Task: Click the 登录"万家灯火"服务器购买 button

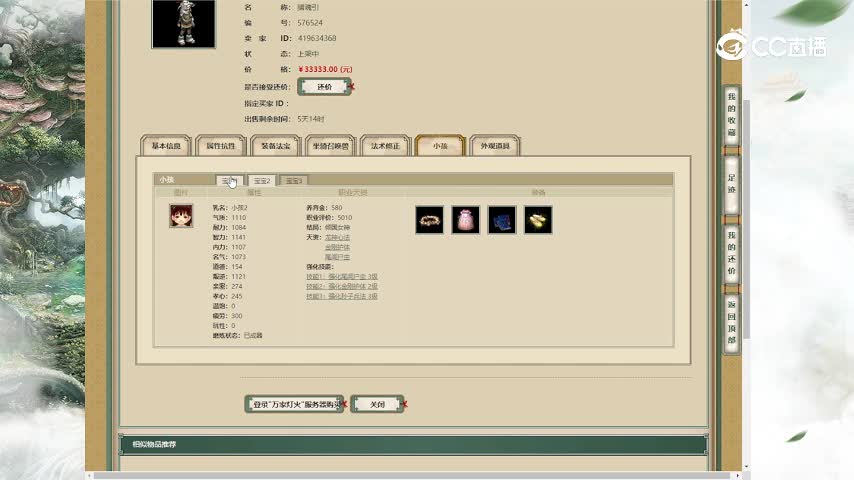Action: [x=294, y=404]
